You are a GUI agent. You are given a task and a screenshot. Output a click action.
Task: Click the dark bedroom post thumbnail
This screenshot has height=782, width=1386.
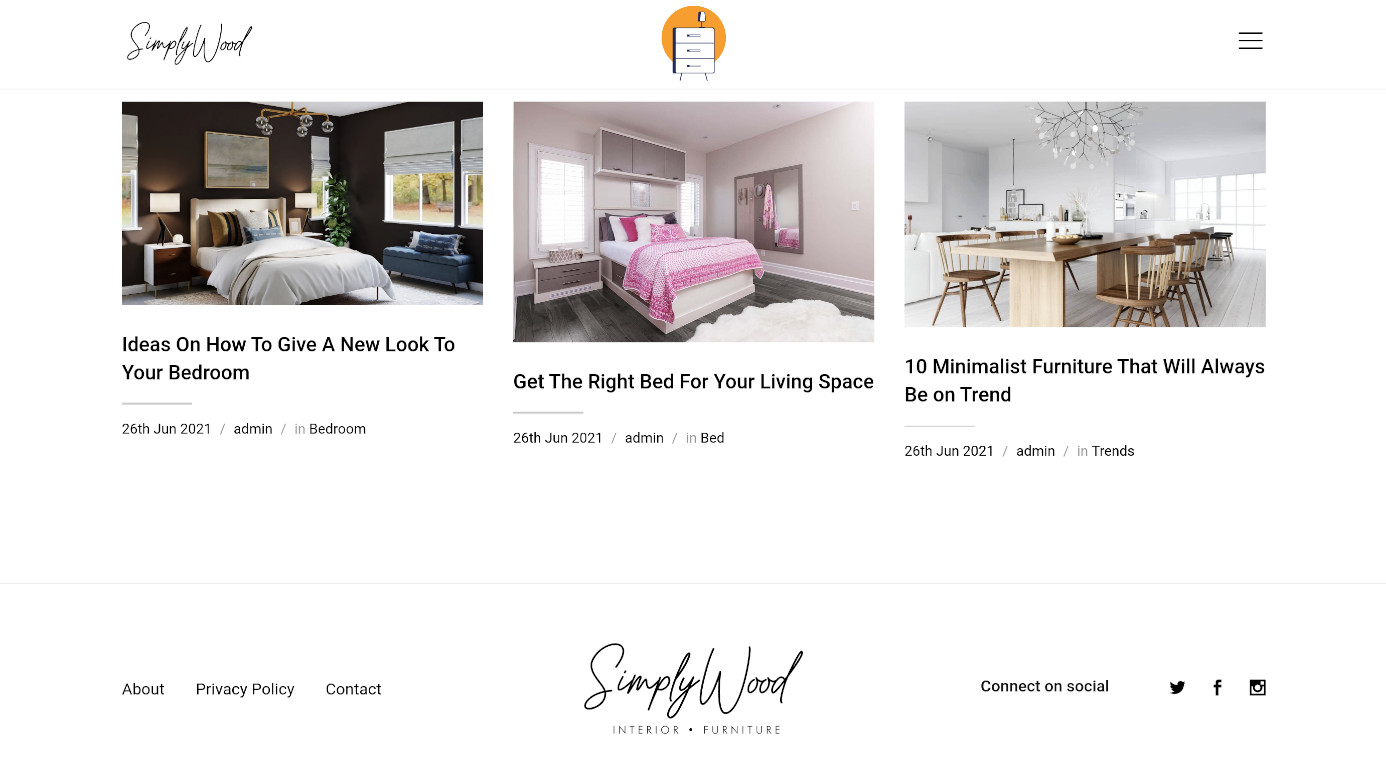[302, 203]
